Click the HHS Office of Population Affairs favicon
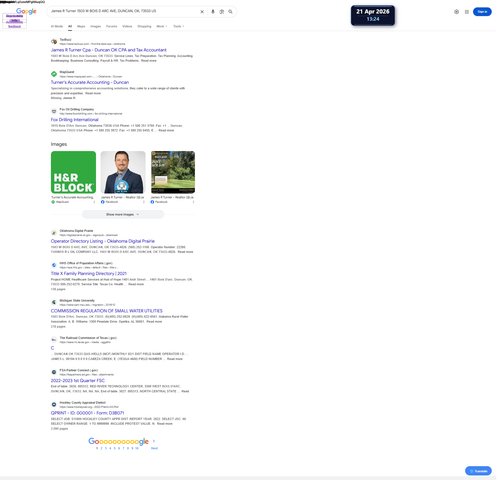 [x=54, y=265]
